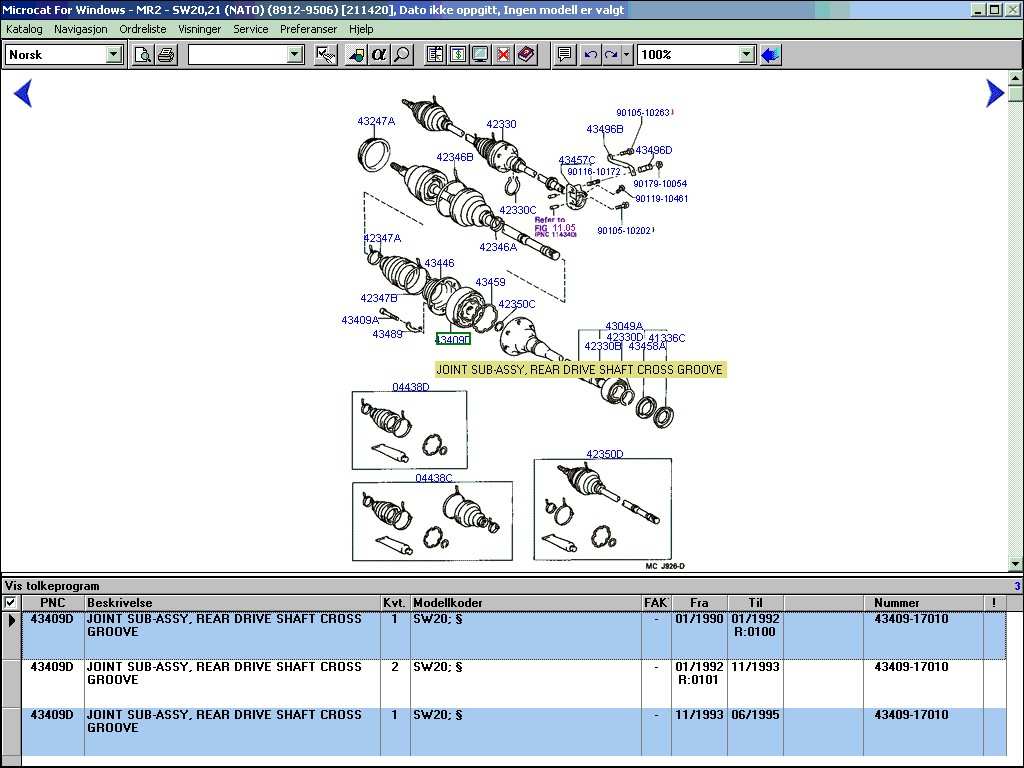Screen dimensions: 1024x768
Task: Click the magnifying glass search icon
Action: coord(402,55)
